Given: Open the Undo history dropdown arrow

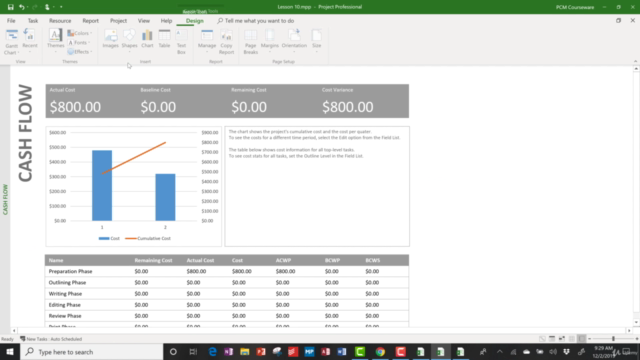Looking at the screenshot, I should pos(27,7).
